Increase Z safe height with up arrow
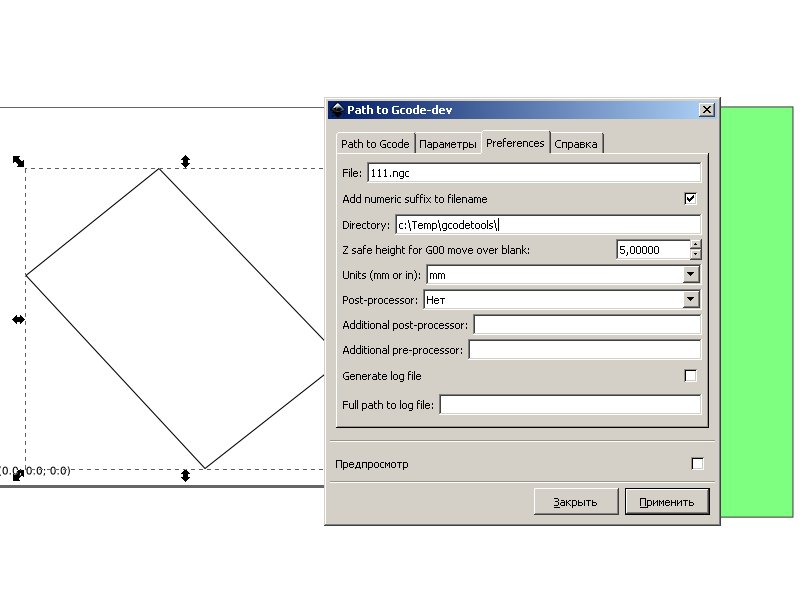 pyautogui.click(x=695, y=244)
